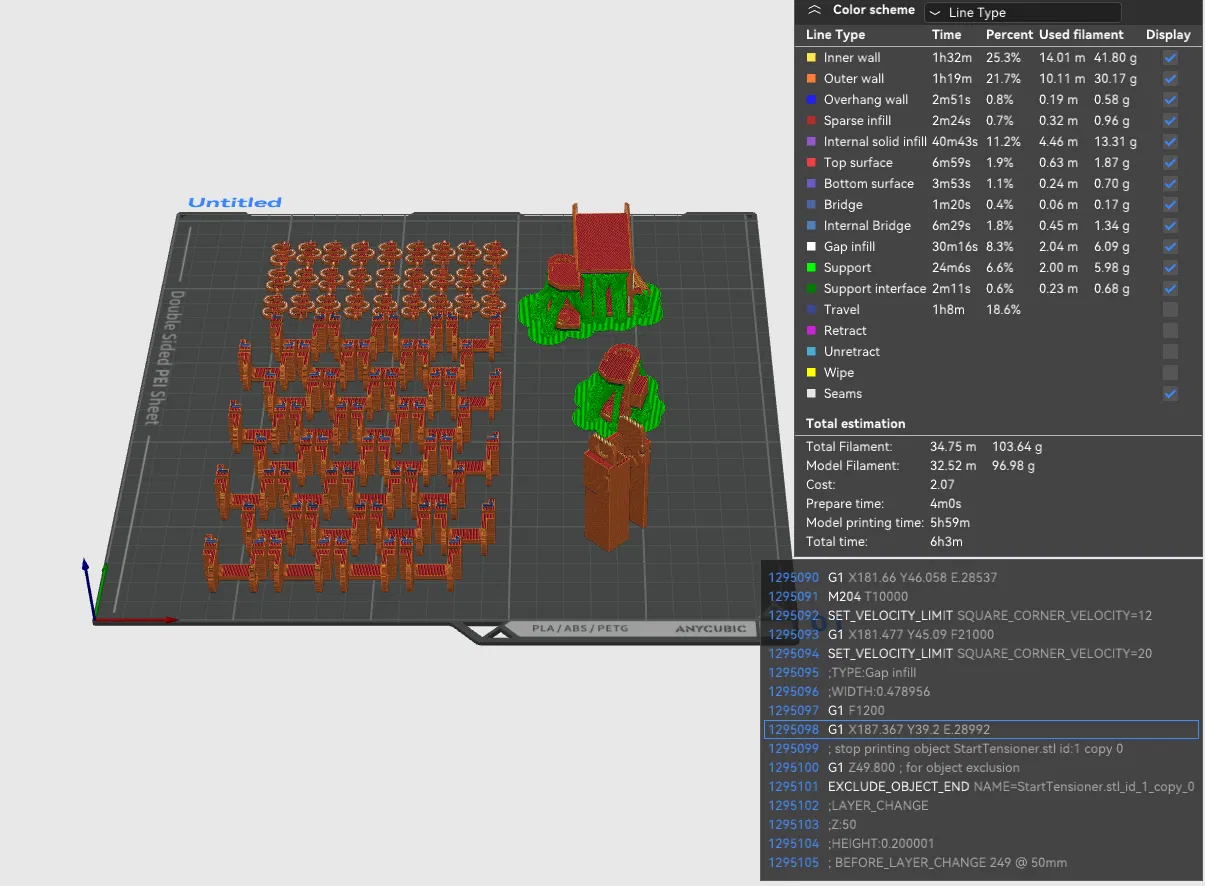Click the Seams color swatch
Screen dimensions: 1205x886
812,394
